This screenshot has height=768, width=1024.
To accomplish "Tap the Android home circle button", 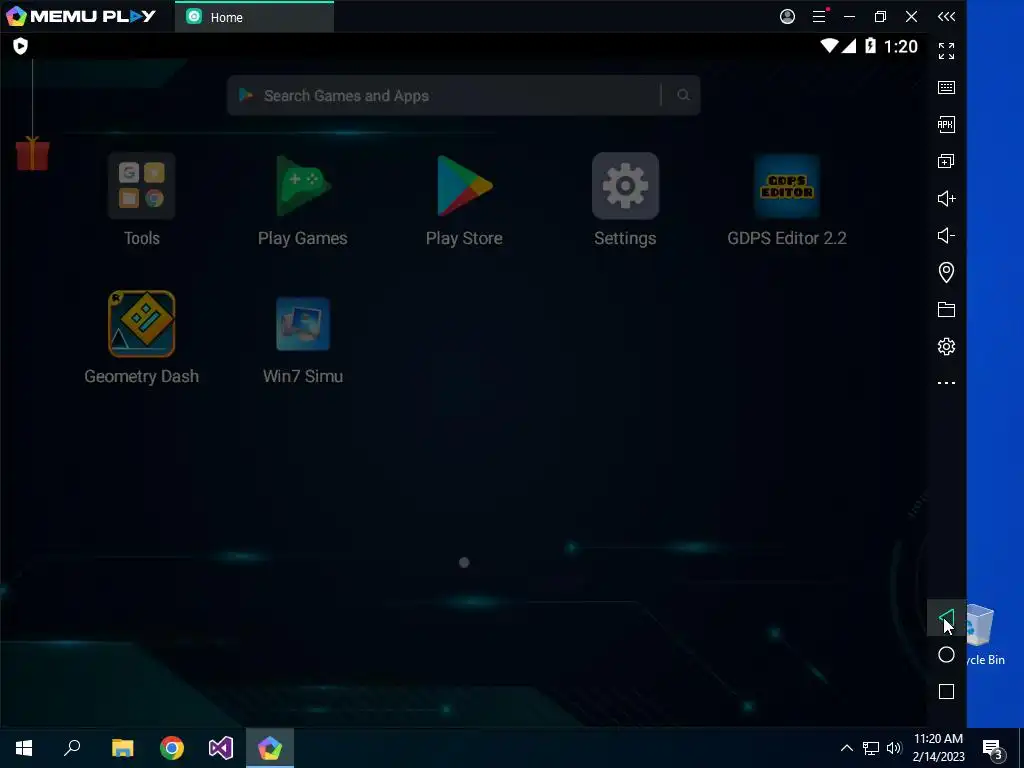I will pos(946,655).
